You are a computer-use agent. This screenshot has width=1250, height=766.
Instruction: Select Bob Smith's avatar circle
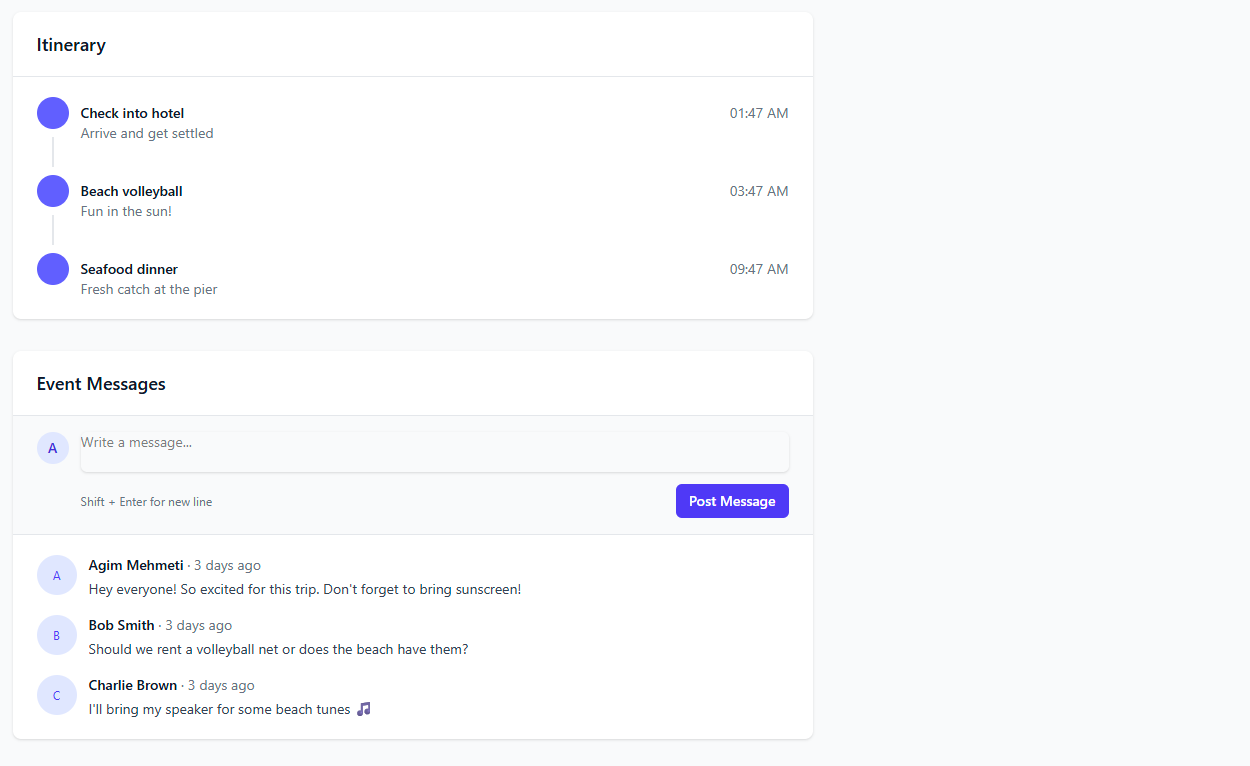(x=56, y=634)
